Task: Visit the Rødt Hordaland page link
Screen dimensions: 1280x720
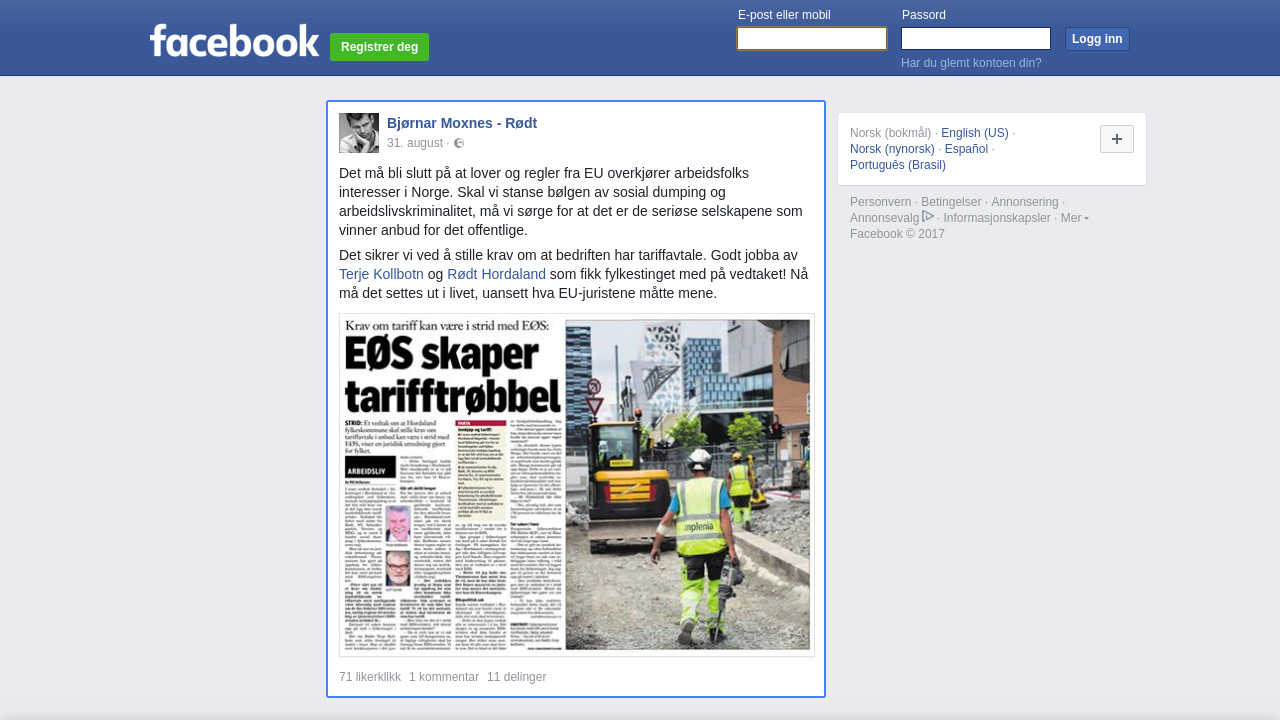Action: (496, 274)
